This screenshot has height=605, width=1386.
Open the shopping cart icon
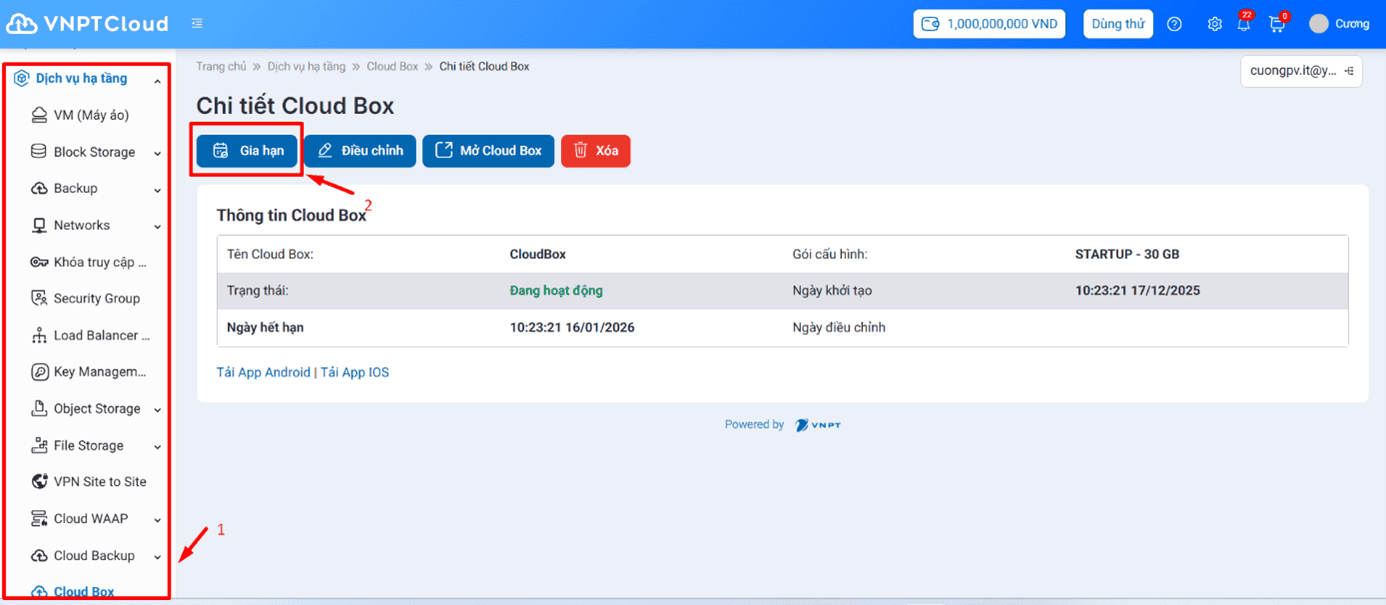pos(1276,24)
